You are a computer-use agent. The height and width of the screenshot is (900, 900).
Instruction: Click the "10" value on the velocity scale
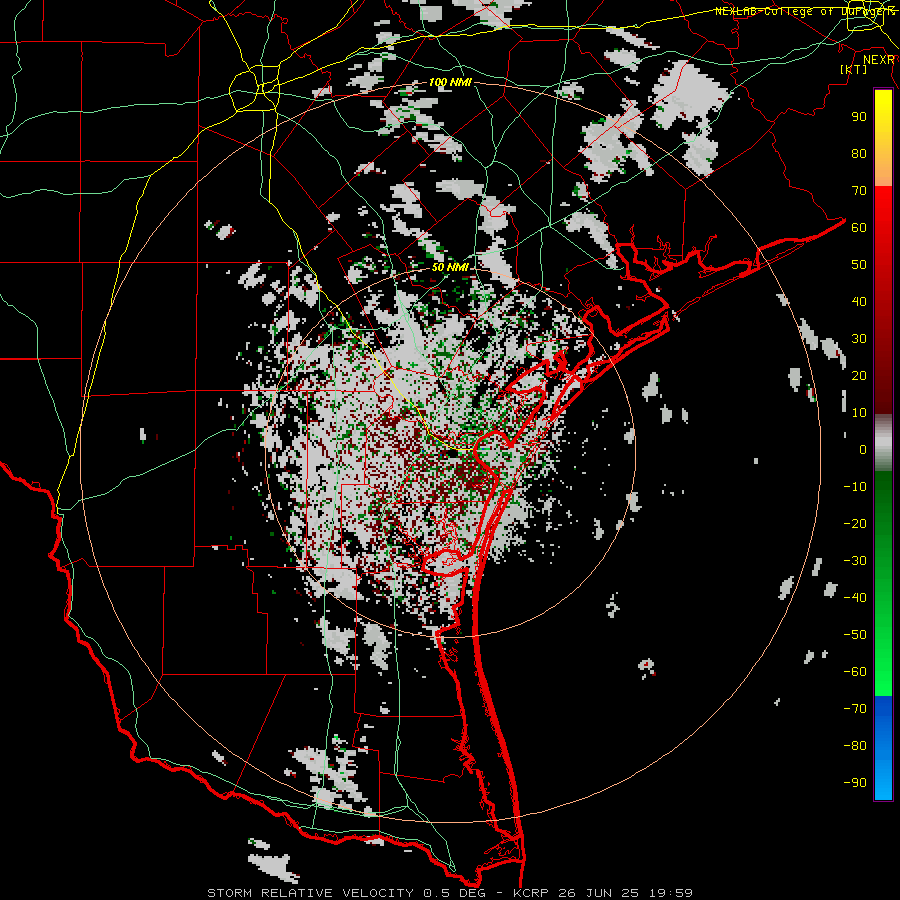pyautogui.click(x=859, y=413)
